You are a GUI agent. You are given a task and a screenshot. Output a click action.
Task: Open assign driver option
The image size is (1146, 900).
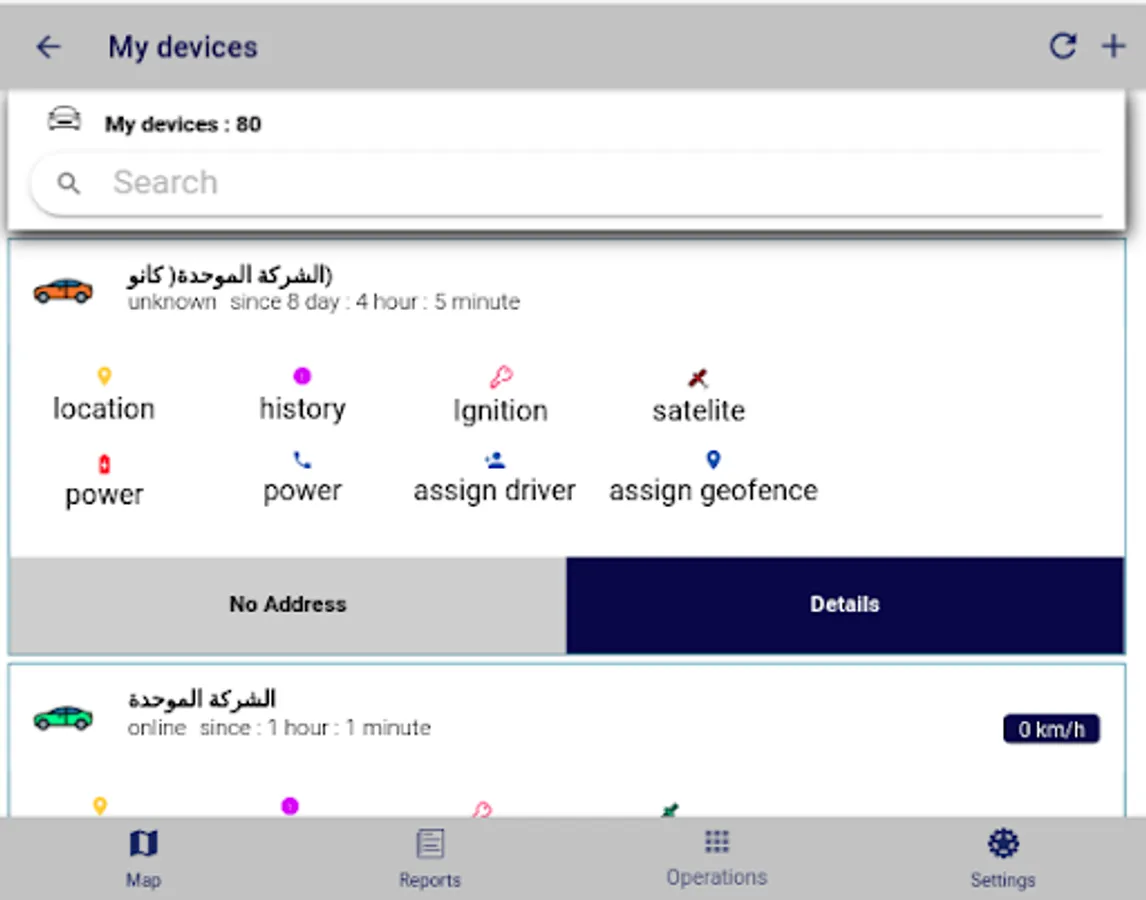tap(494, 477)
